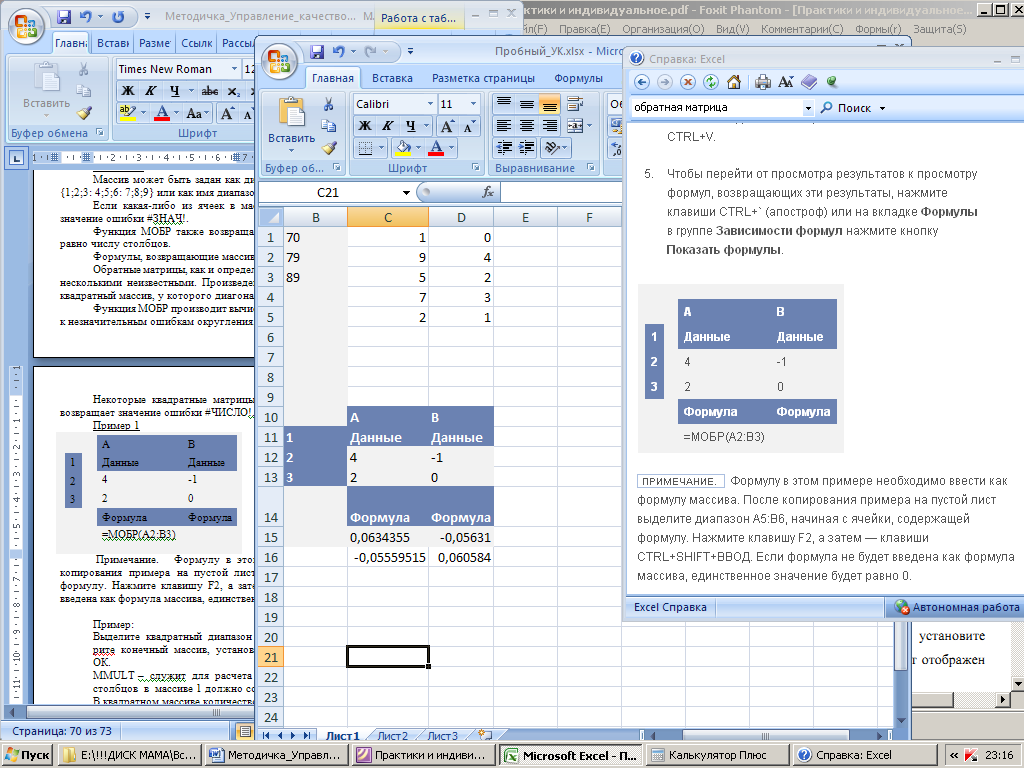Viewport: 1024px width, 768px height.
Task: Click Excel font color red A swatch
Action: (x=436, y=148)
